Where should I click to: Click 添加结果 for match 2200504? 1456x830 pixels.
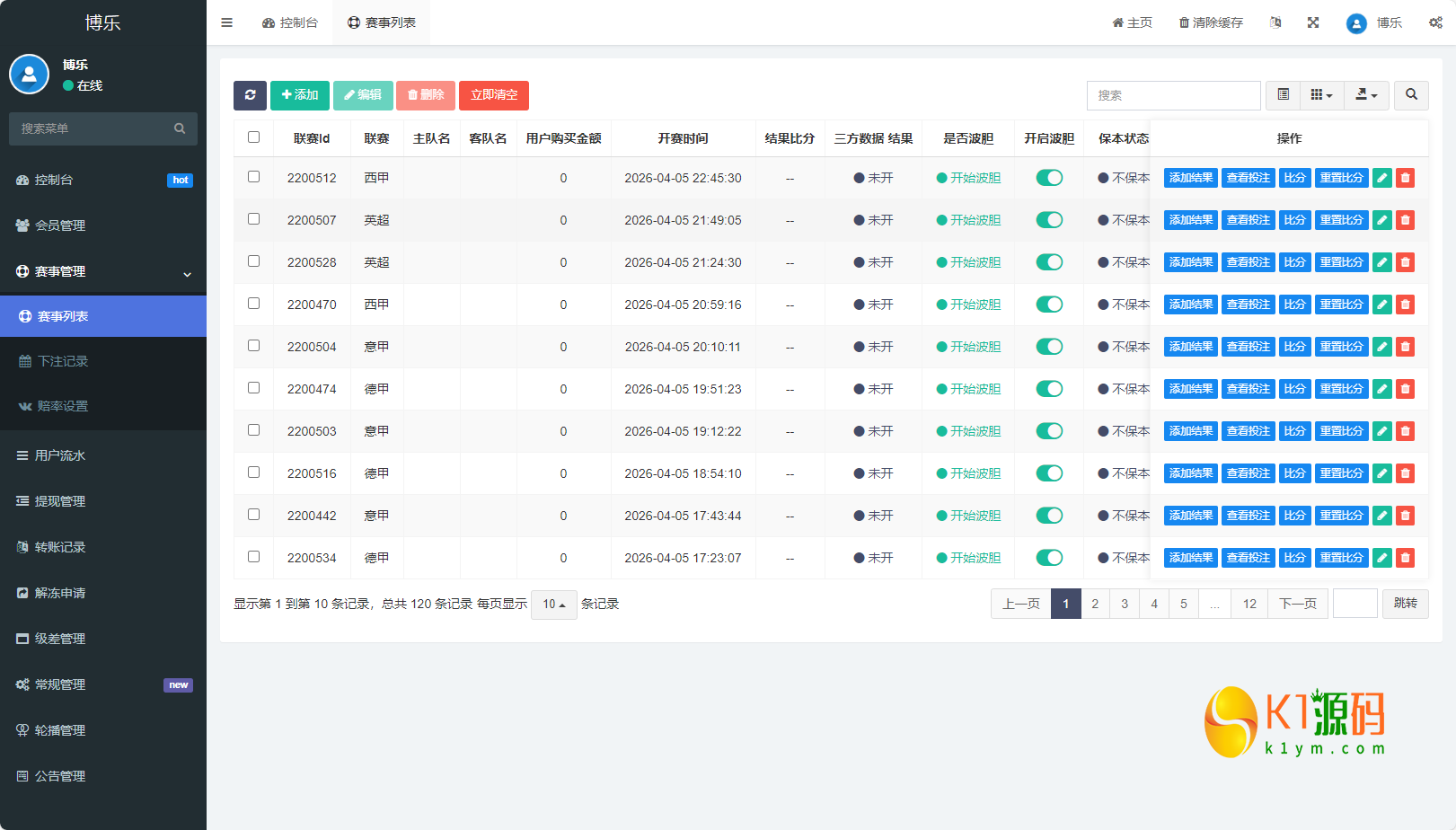[1190, 347]
